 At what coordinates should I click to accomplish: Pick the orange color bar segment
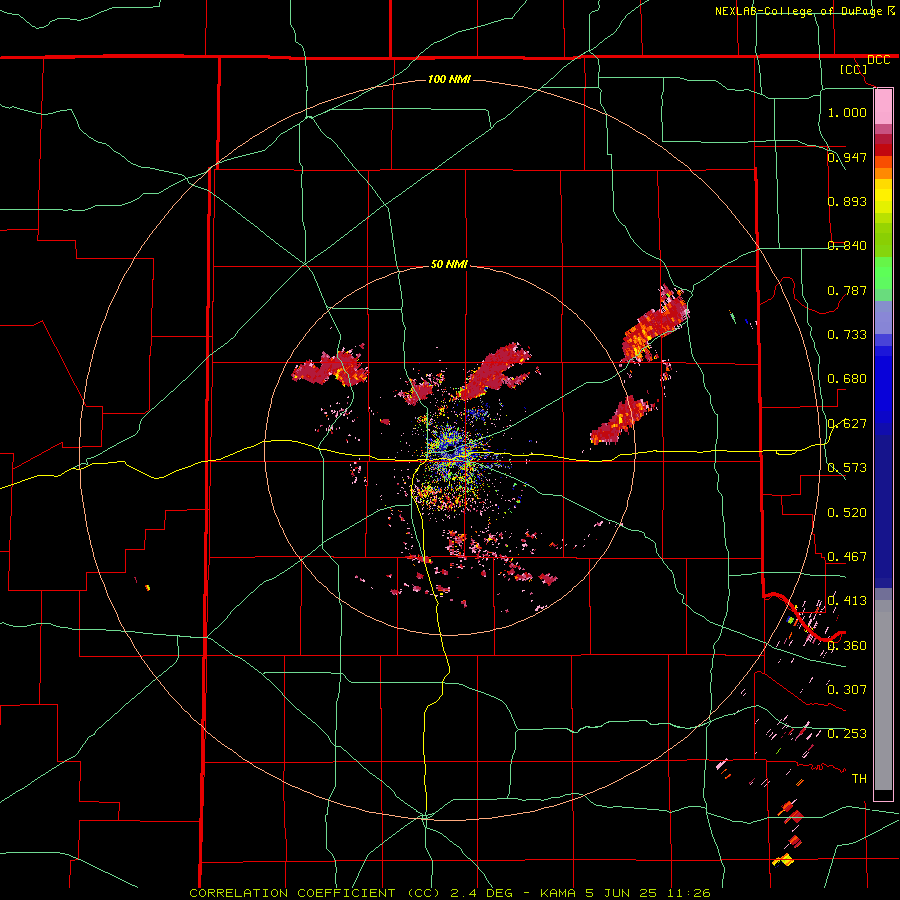click(x=883, y=173)
